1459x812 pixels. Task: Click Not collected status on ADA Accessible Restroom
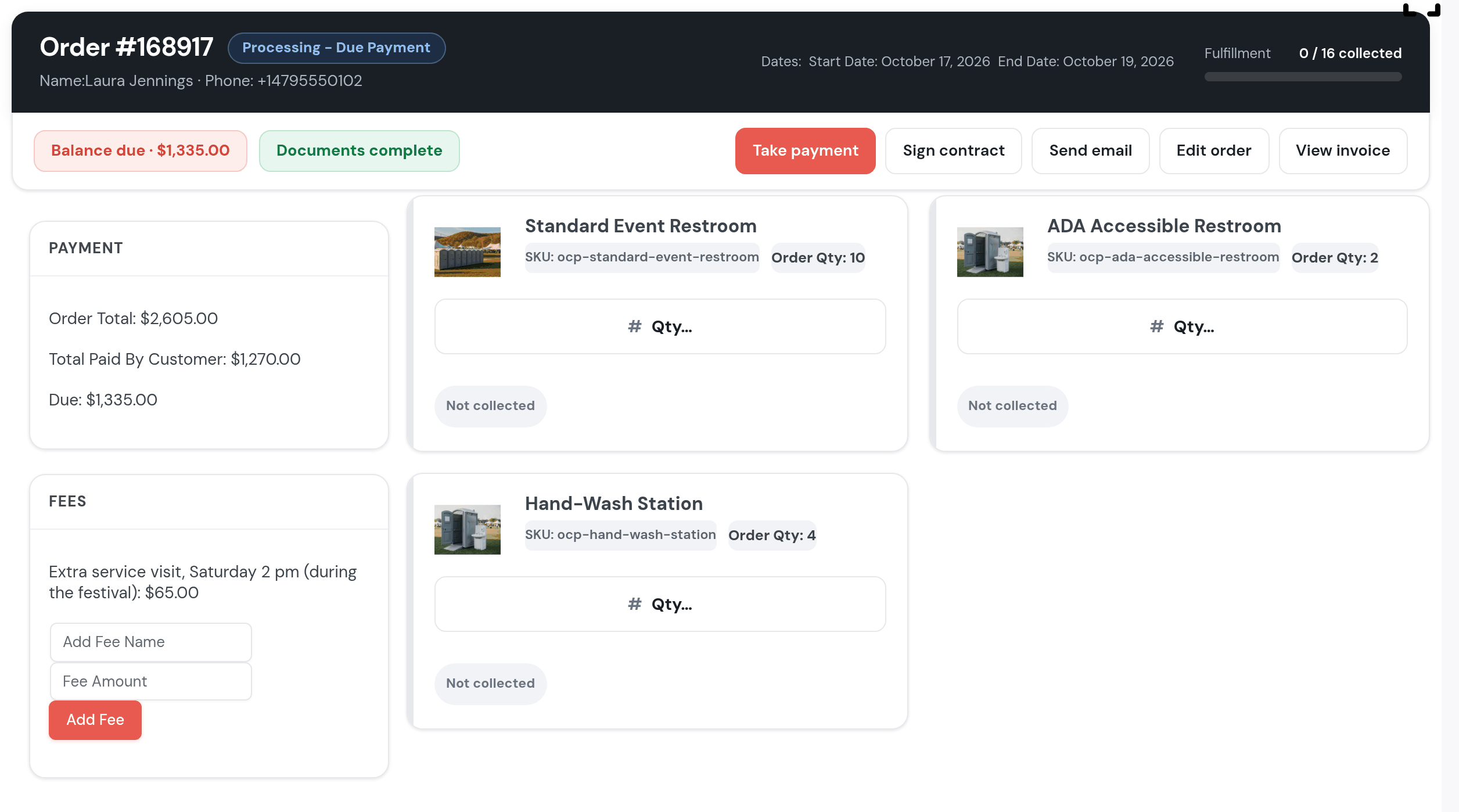click(x=1012, y=406)
